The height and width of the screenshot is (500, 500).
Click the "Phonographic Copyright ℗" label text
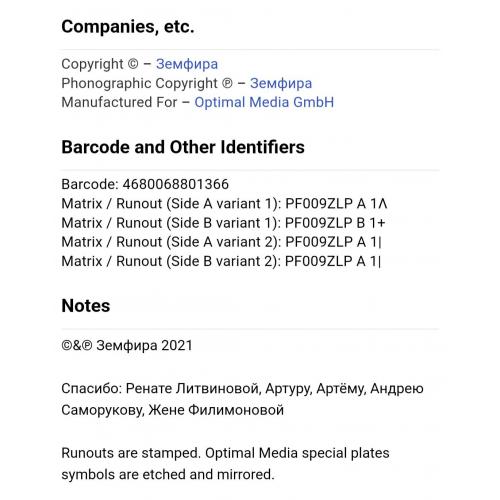click(147, 83)
